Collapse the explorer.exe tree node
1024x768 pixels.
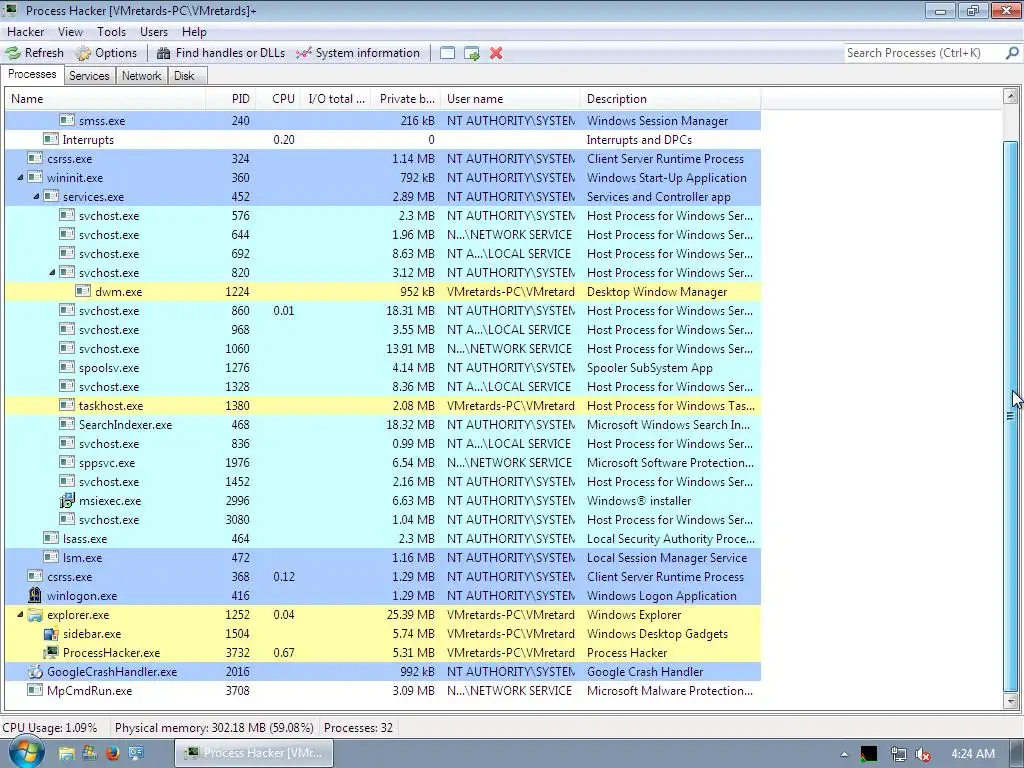20,615
